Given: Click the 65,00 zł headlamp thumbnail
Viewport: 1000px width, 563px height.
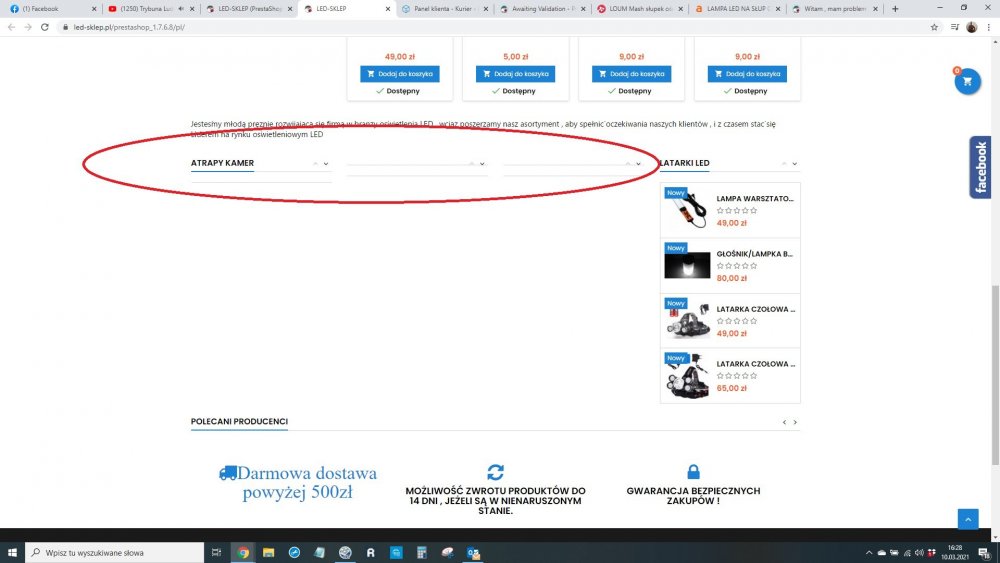Looking at the screenshot, I should coord(687,375).
